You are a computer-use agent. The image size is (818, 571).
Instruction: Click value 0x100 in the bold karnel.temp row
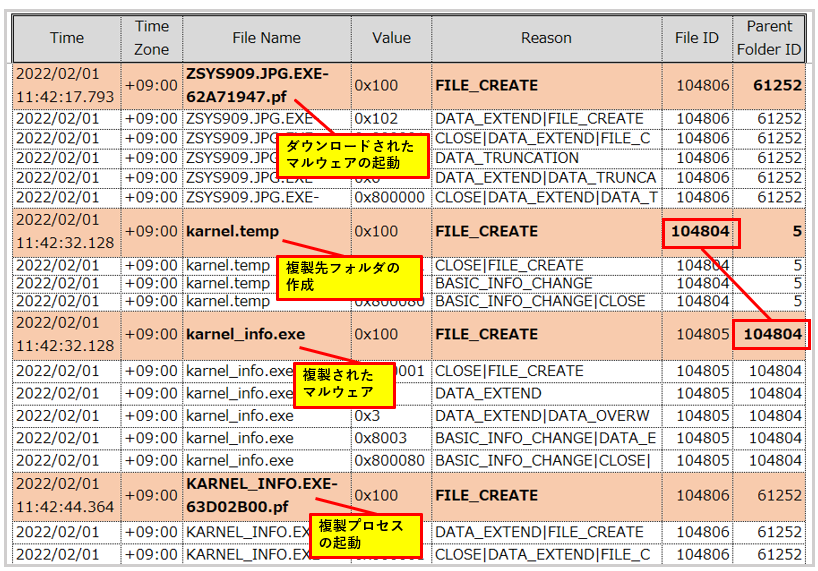tap(376, 232)
